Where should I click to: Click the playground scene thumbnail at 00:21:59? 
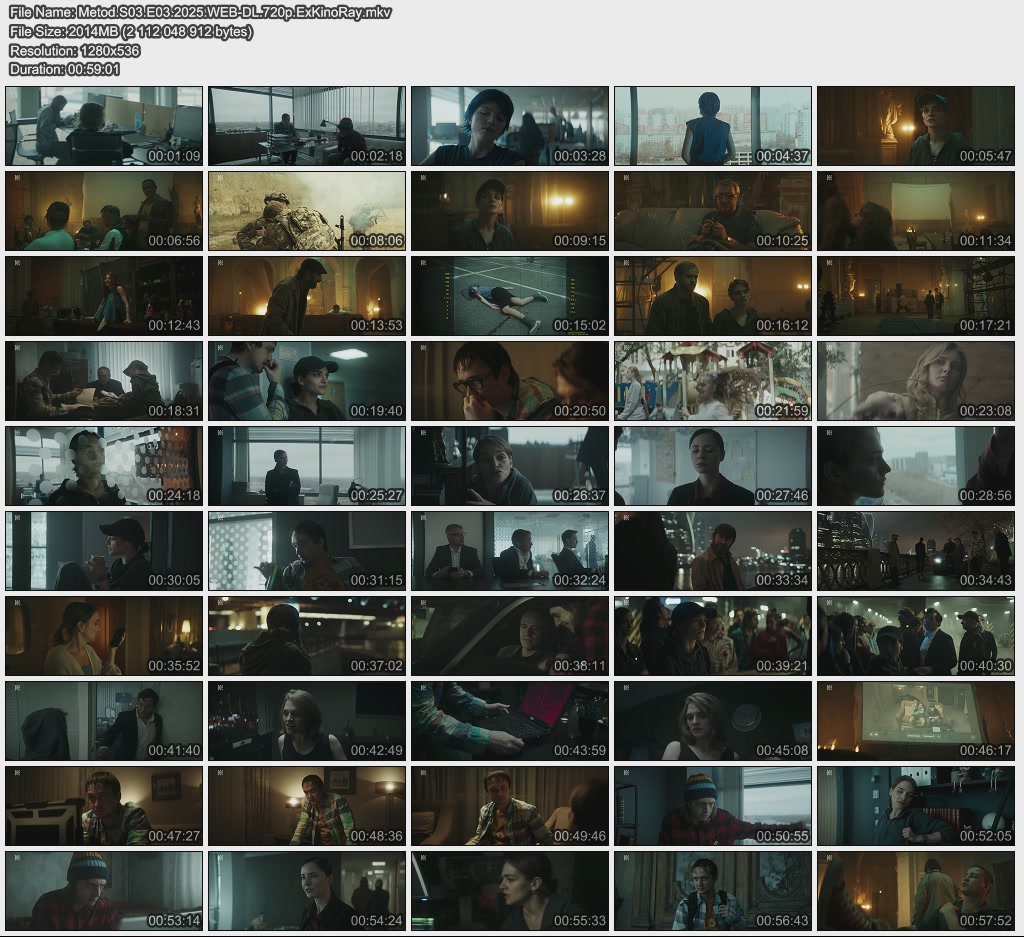[713, 381]
